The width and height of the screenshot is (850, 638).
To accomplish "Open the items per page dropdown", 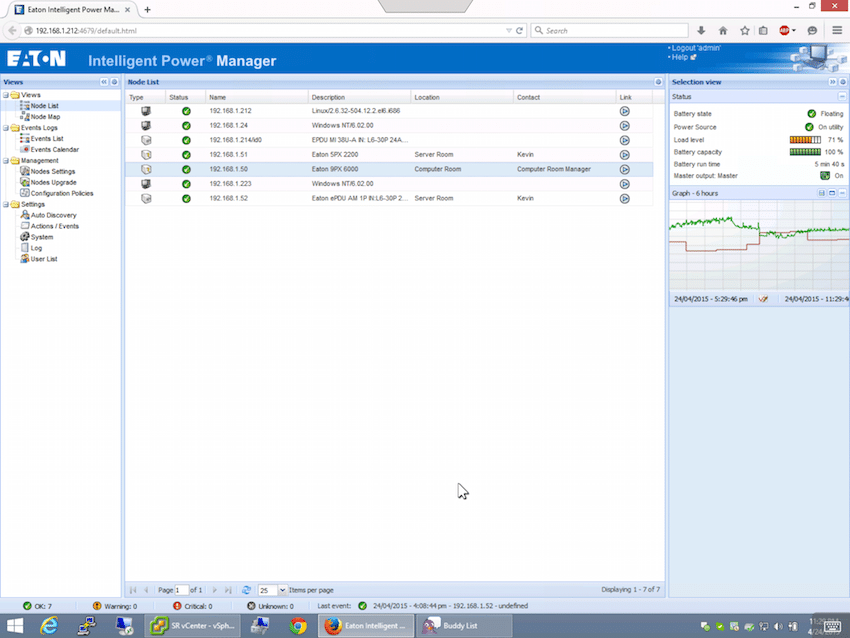I will (282, 590).
